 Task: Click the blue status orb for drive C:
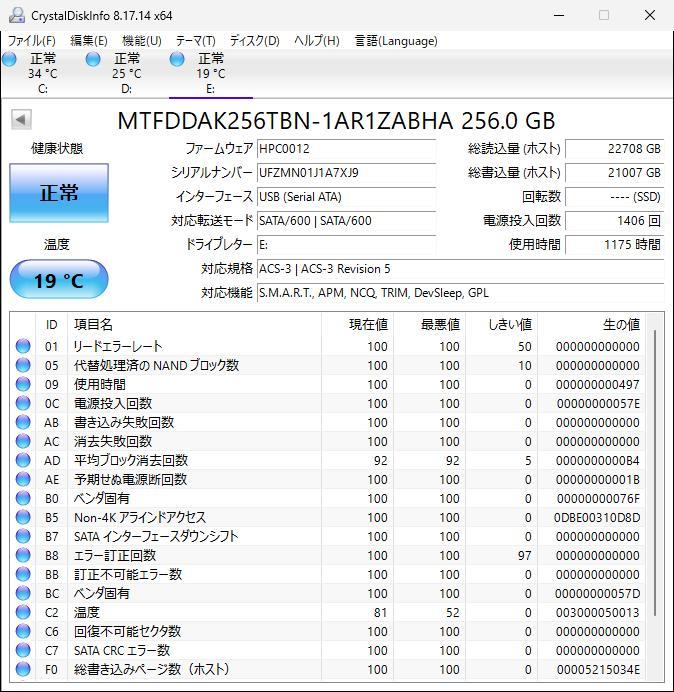click(9, 59)
